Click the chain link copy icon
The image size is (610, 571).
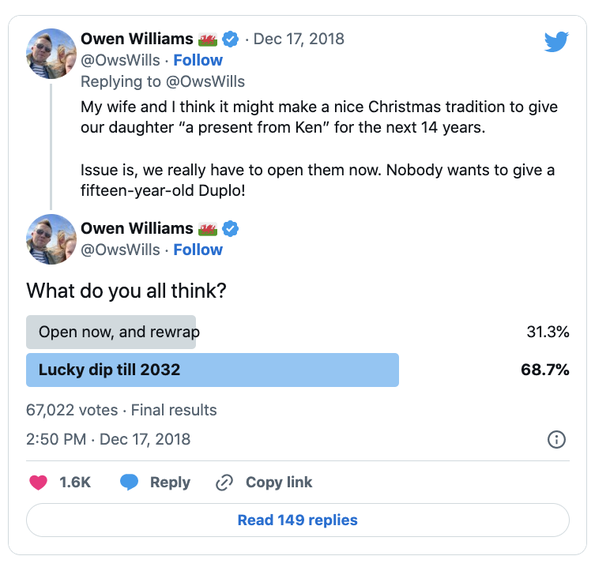coord(224,482)
